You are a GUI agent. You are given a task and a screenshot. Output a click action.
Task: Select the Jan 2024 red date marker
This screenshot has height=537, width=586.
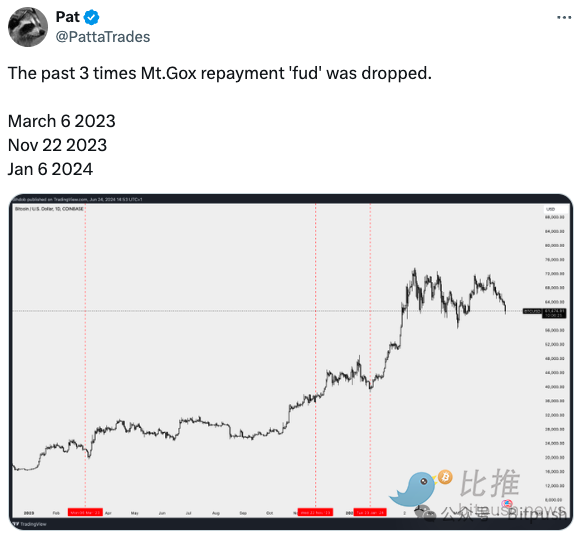coord(370,512)
